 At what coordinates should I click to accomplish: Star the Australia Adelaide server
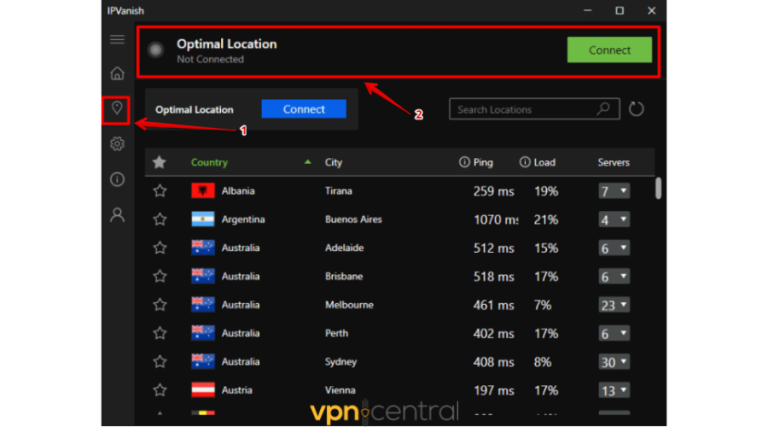point(160,248)
